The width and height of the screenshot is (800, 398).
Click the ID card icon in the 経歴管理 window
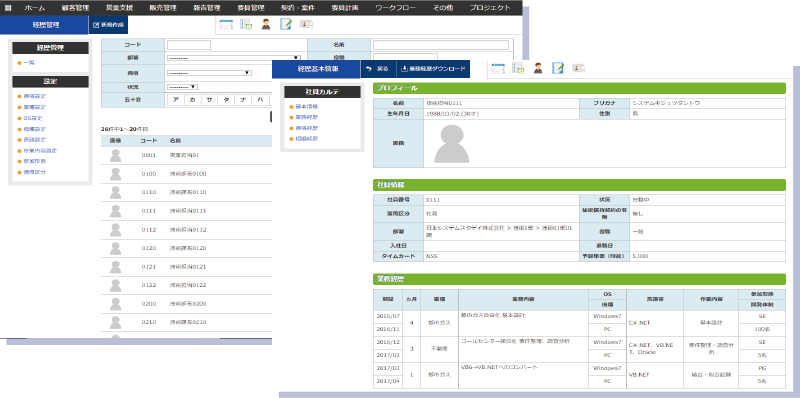306,24
